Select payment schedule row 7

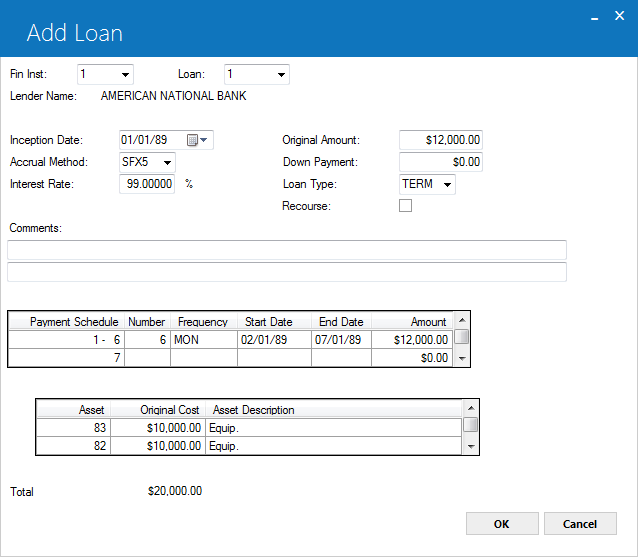230,358
